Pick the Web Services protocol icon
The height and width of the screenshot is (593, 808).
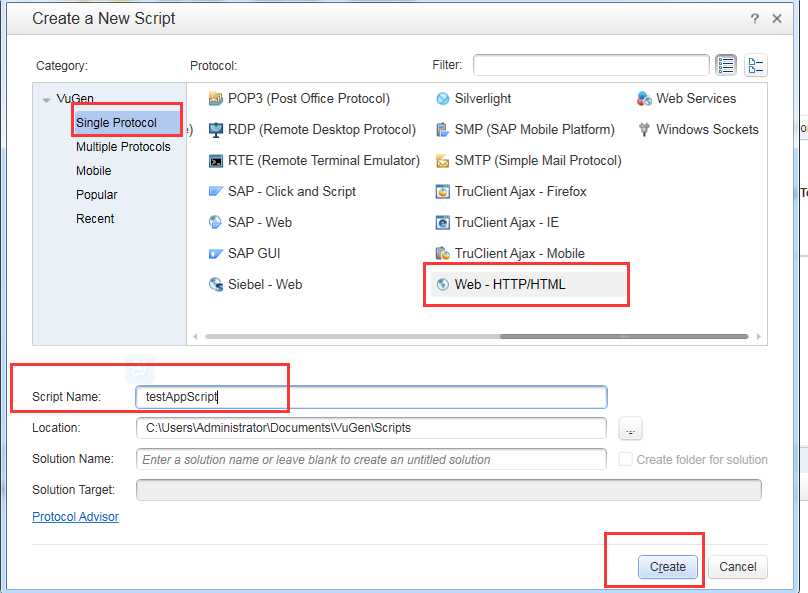click(644, 98)
